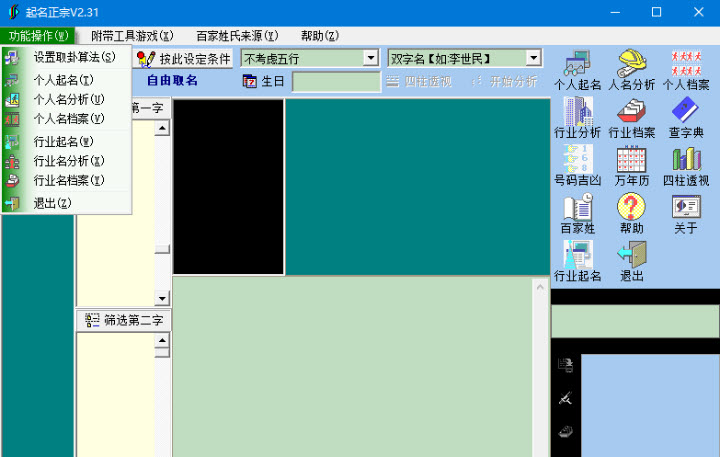Maximize the 起名正宗 window
720x457 pixels.
pos(657,12)
